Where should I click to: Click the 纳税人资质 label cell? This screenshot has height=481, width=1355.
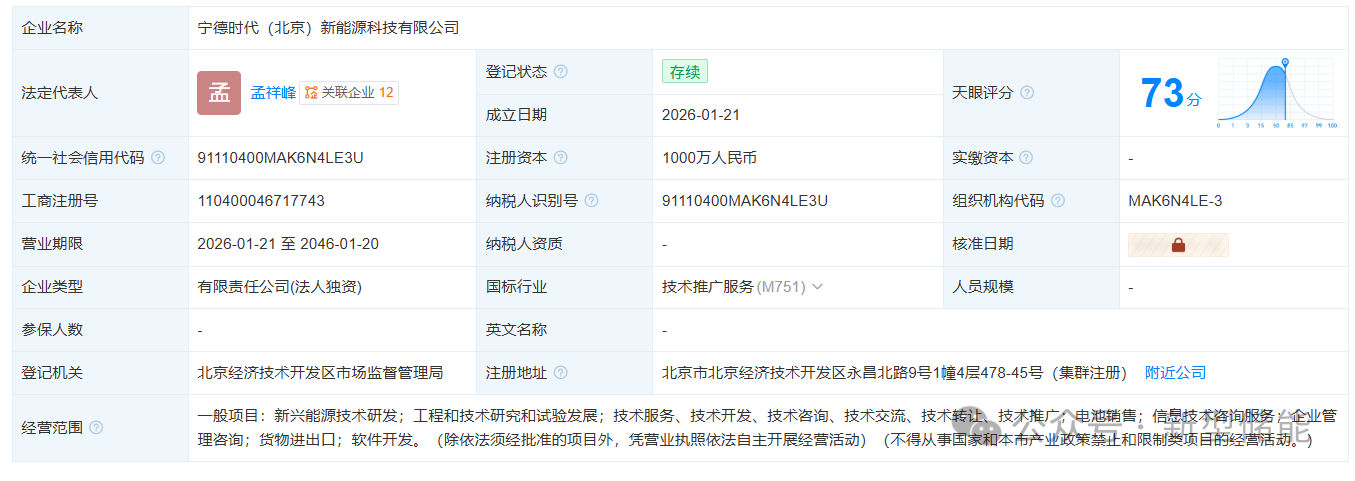tap(564, 244)
